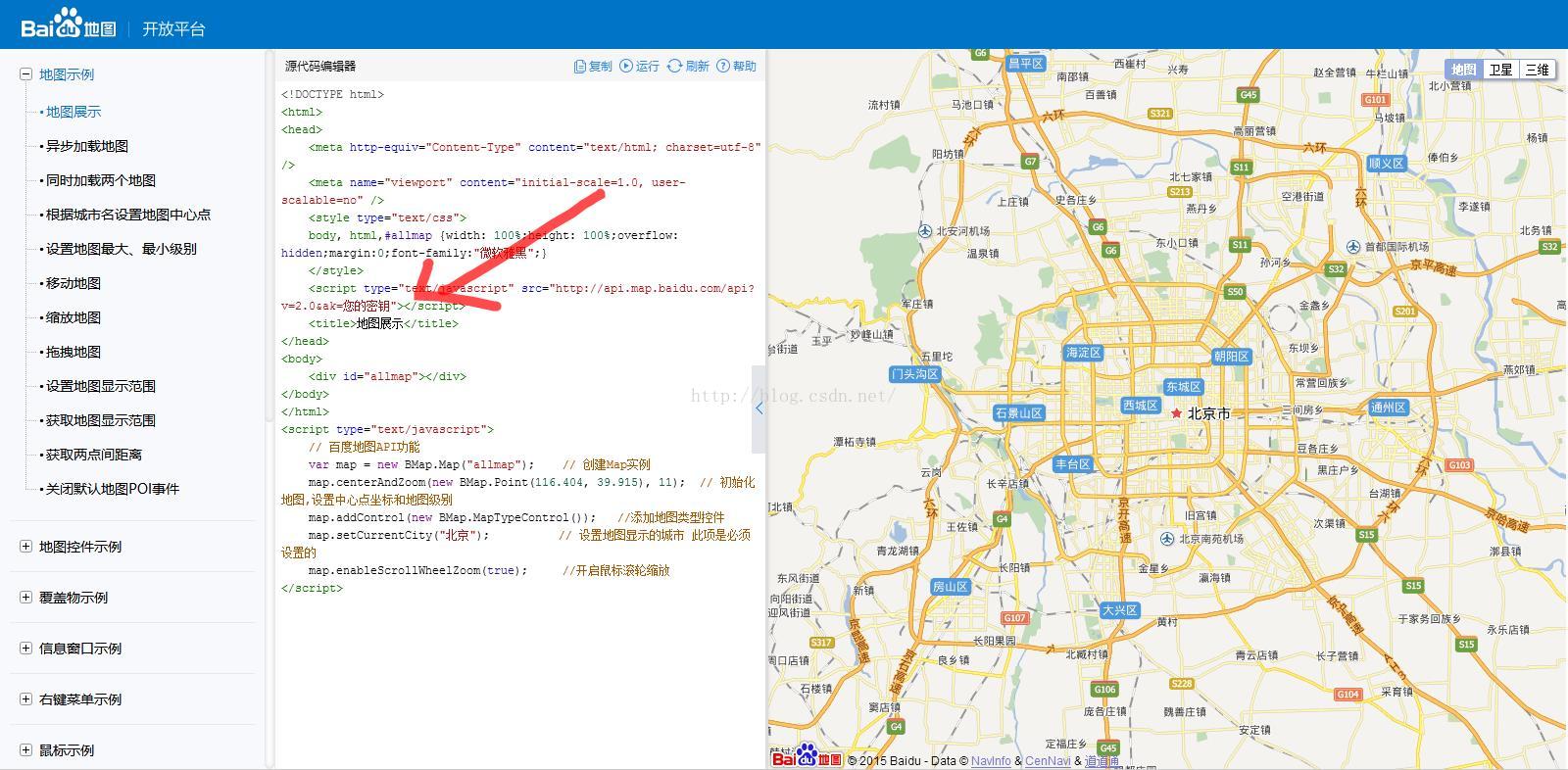Select the 异步加载地图 example

[87, 146]
